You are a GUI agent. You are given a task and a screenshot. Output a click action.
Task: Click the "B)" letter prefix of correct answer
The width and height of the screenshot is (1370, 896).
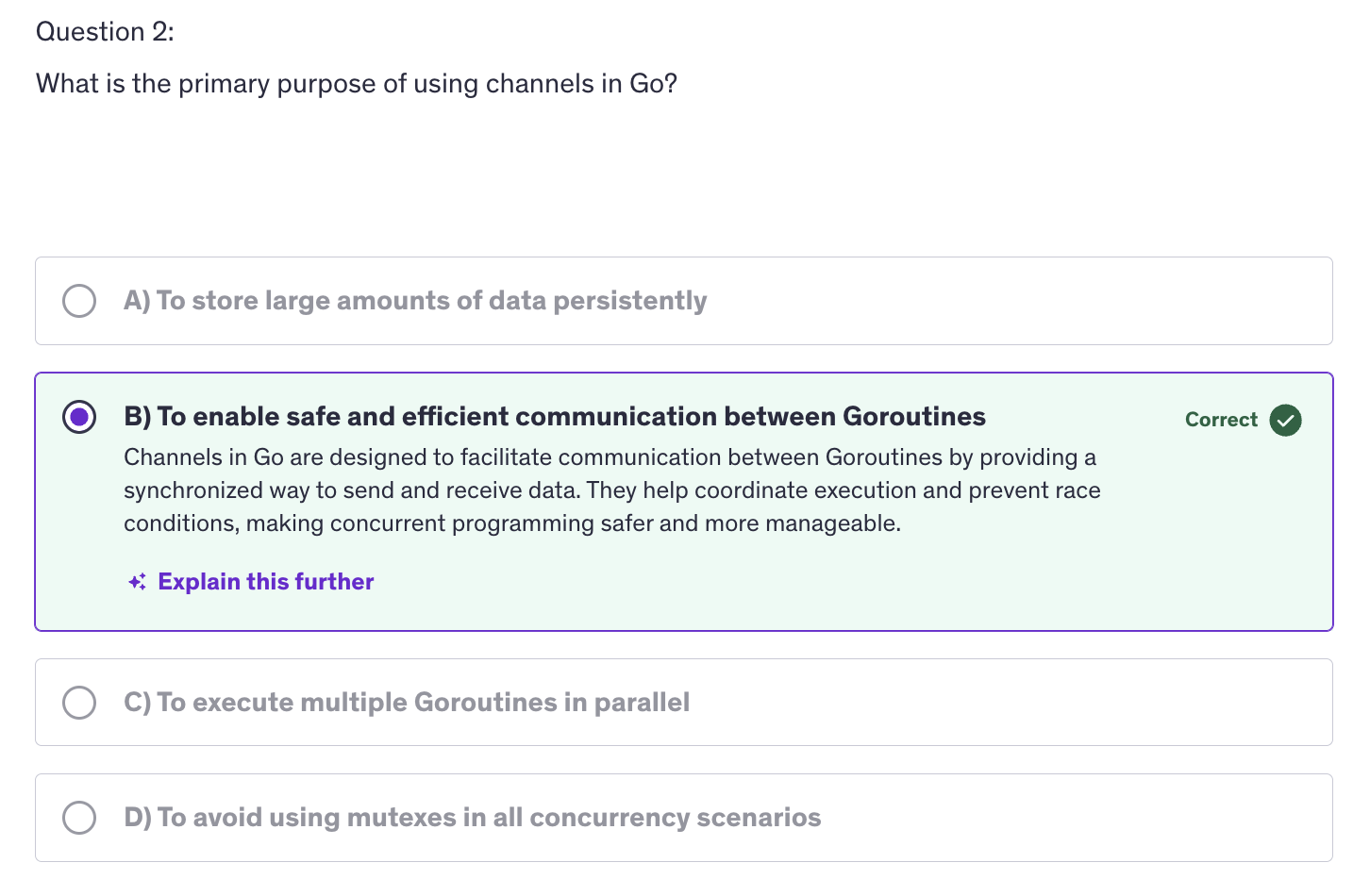tap(138, 417)
